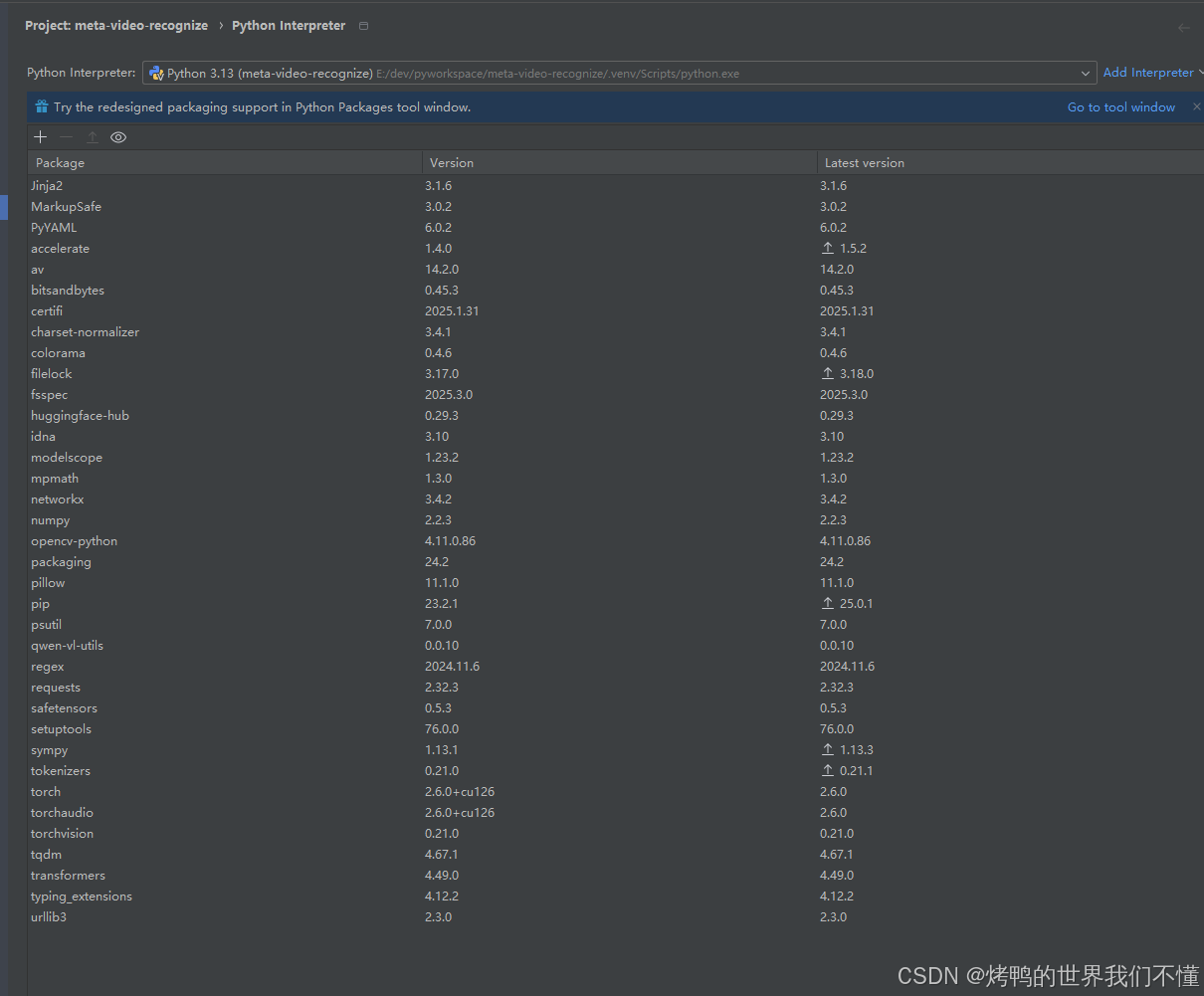Sort by the Version column header
Screen dimensions: 1204x996
(620, 162)
